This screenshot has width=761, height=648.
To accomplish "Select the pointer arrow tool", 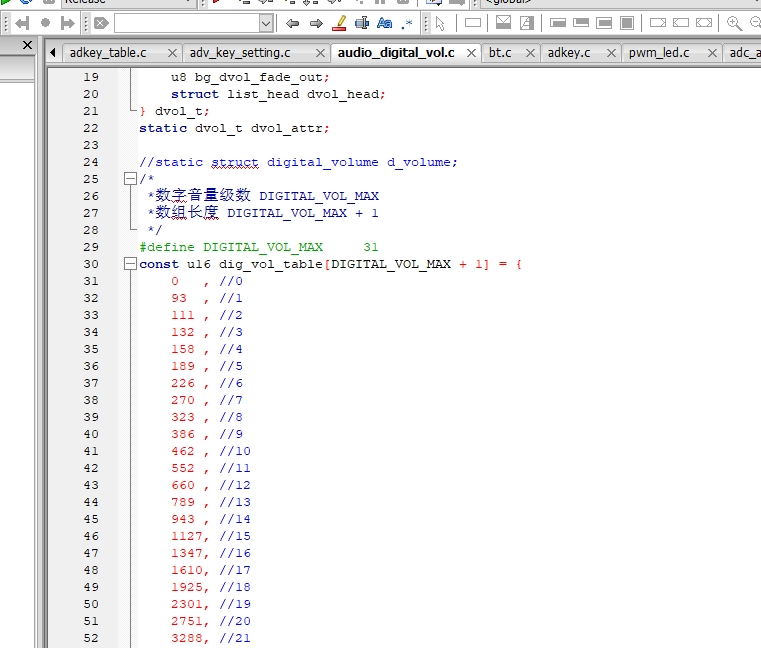I will [x=440, y=23].
